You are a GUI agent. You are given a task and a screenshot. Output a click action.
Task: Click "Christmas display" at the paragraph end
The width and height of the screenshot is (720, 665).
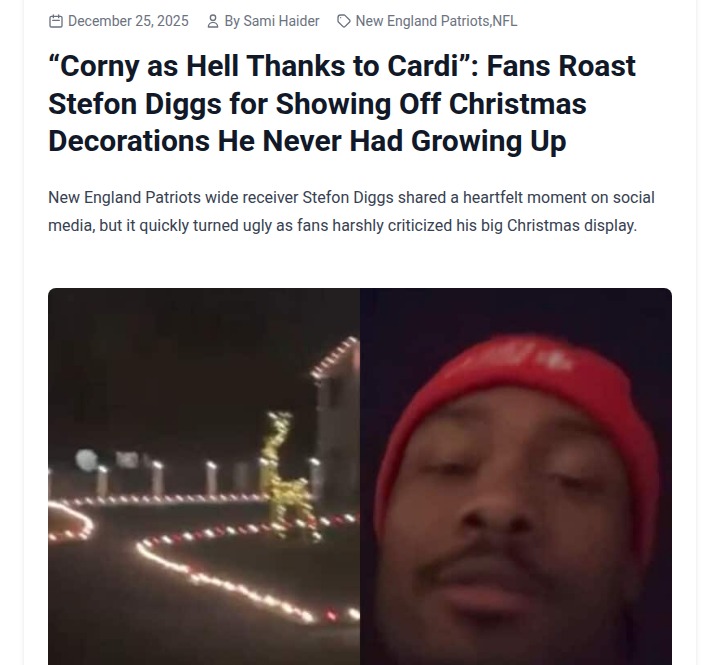(x=572, y=225)
